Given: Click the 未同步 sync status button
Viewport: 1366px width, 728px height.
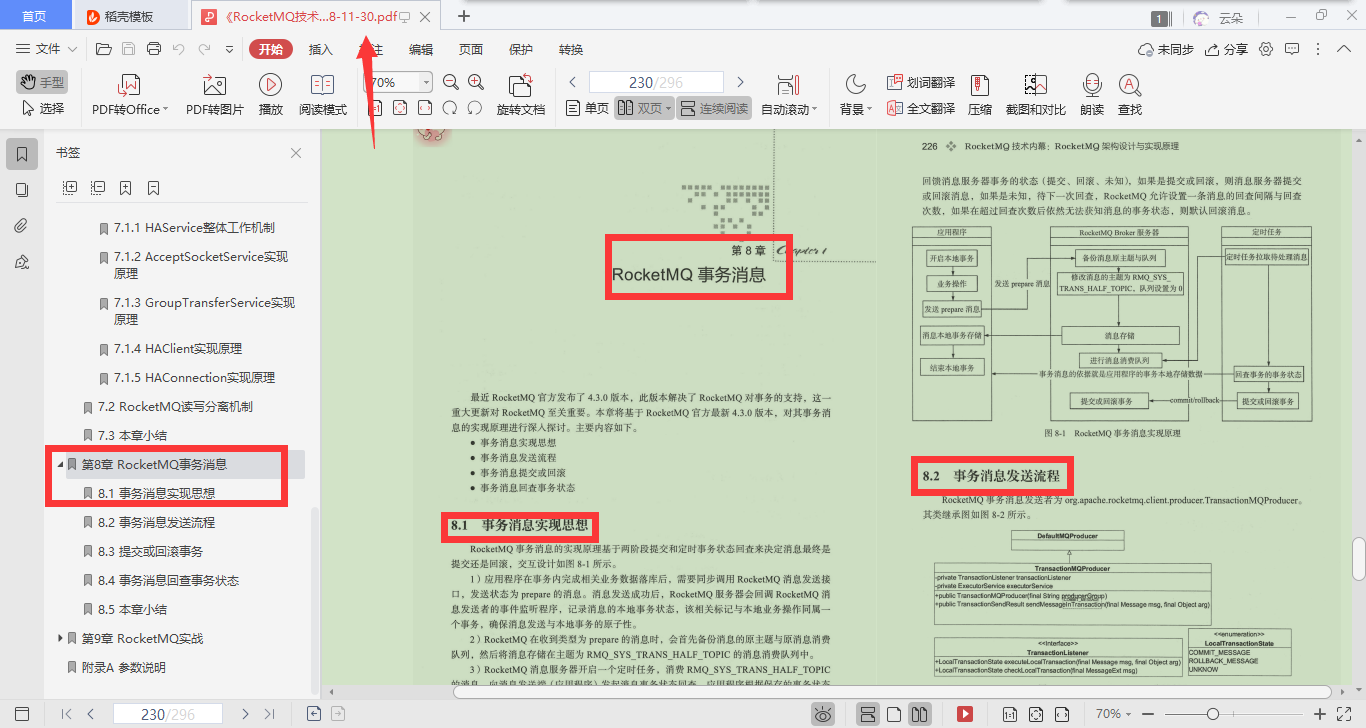Looking at the screenshot, I should [1166, 49].
